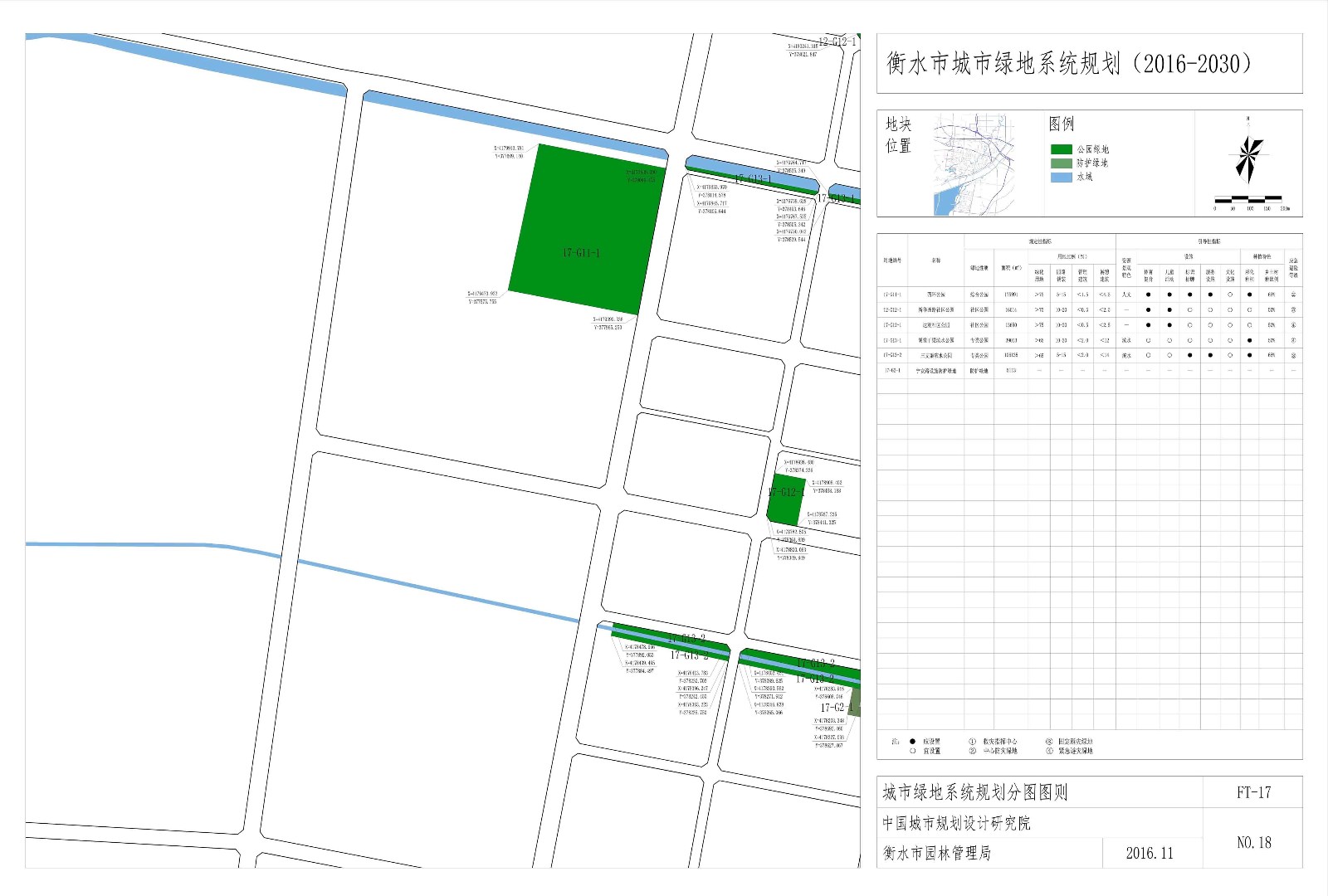Click the FT-17 sheet code cell
The height and width of the screenshot is (896, 1328).
1252,792
